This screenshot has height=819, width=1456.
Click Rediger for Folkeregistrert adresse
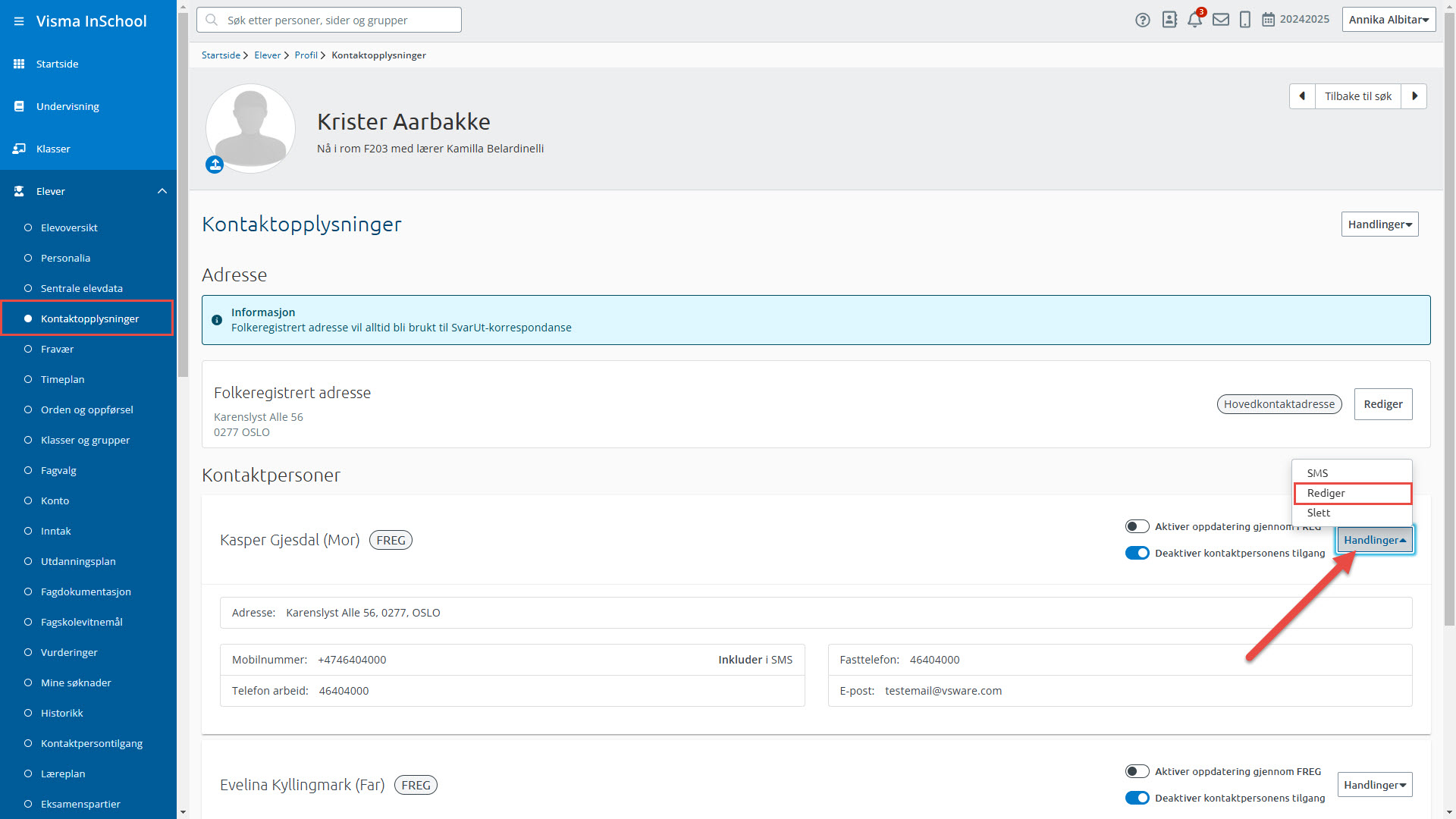(1382, 404)
